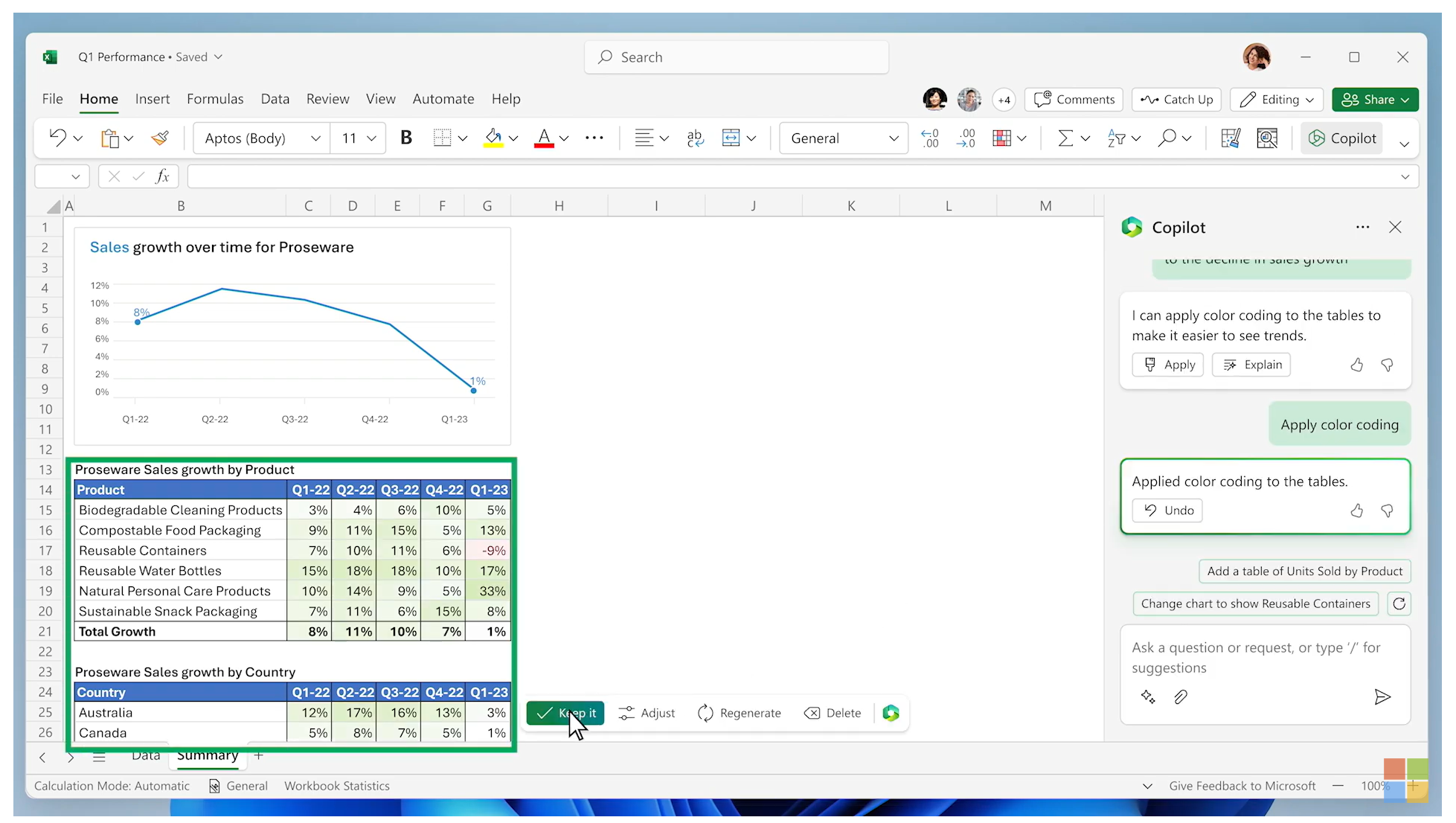Open more font options ellipsis
The width and height of the screenshot is (1456, 823).
(594, 138)
